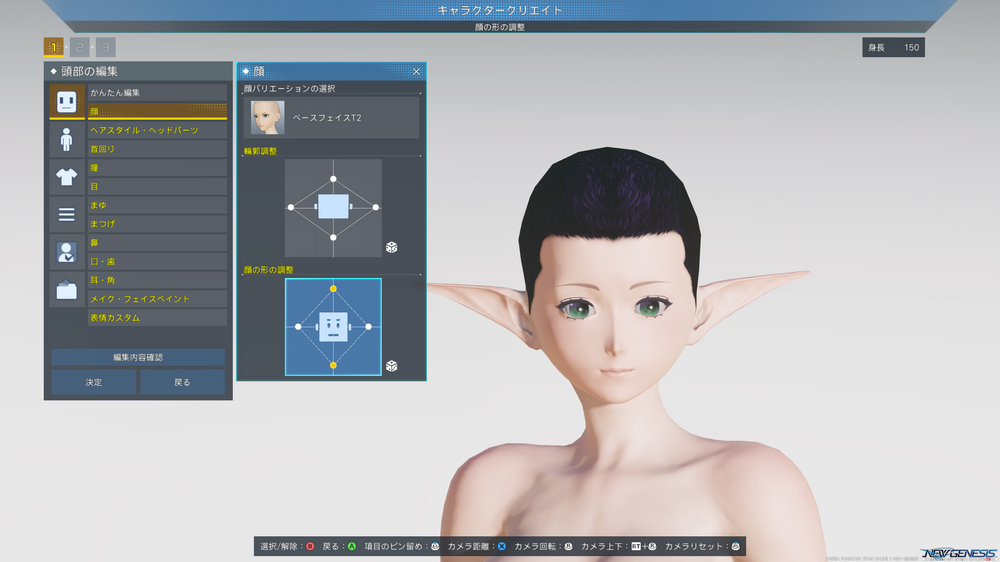Switch to page tab 3

(x=106, y=47)
